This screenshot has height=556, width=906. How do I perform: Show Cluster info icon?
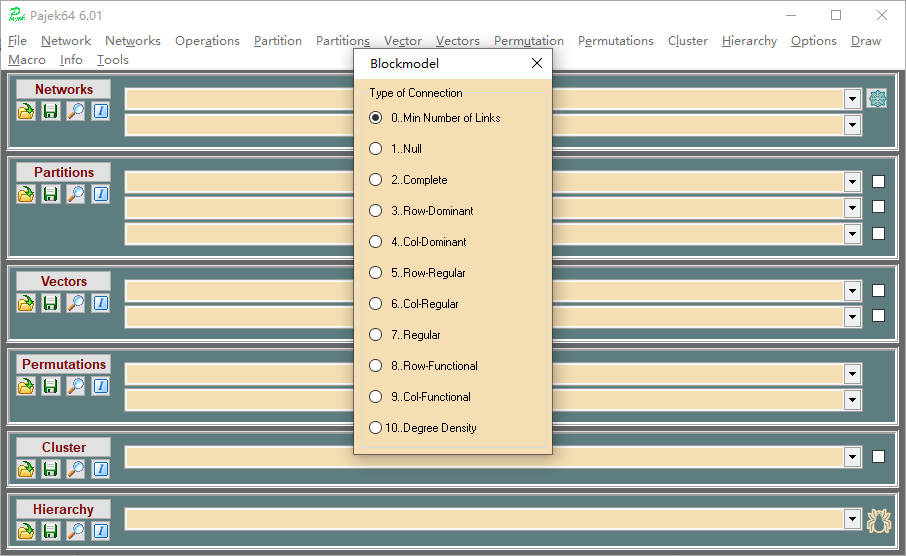[x=101, y=469]
